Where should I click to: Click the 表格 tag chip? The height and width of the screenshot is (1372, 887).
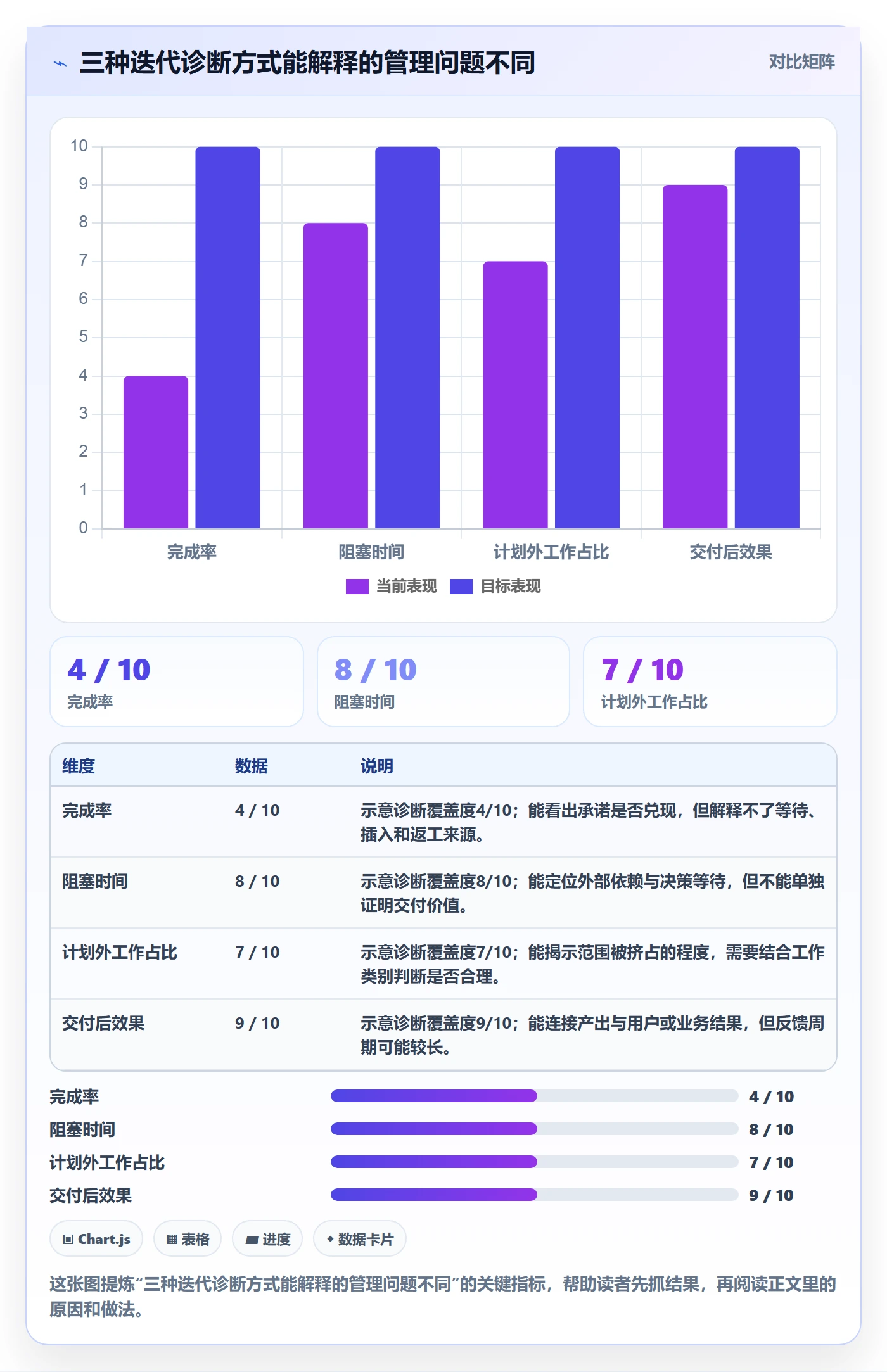pyautogui.click(x=188, y=1239)
